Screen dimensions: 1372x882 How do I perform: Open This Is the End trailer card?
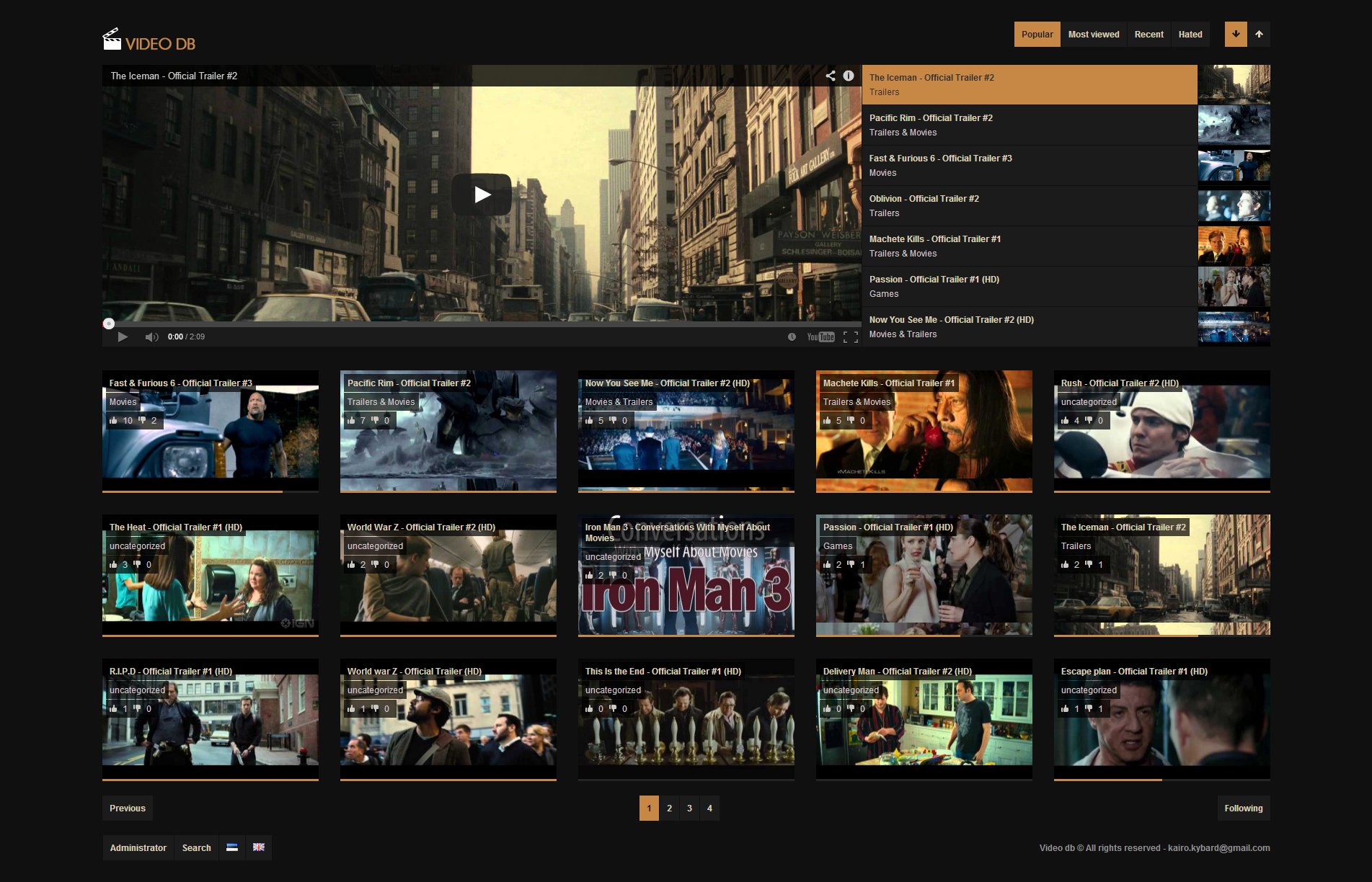click(686, 719)
